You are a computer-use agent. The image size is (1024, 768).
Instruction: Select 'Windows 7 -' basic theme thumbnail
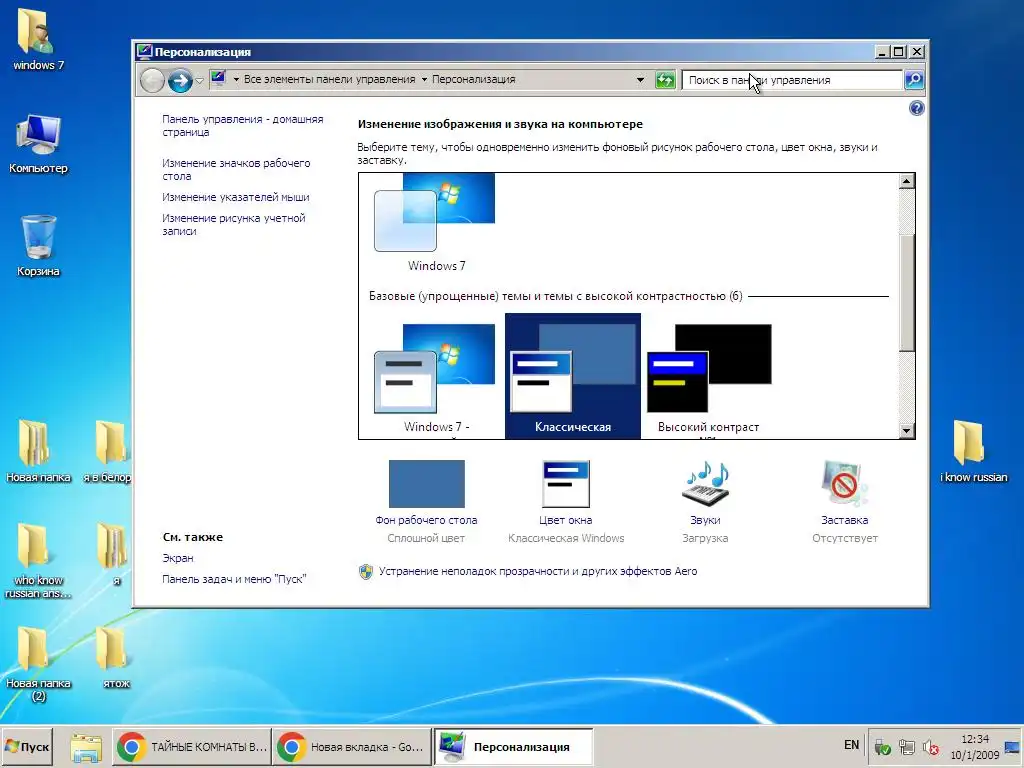tap(436, 377)
